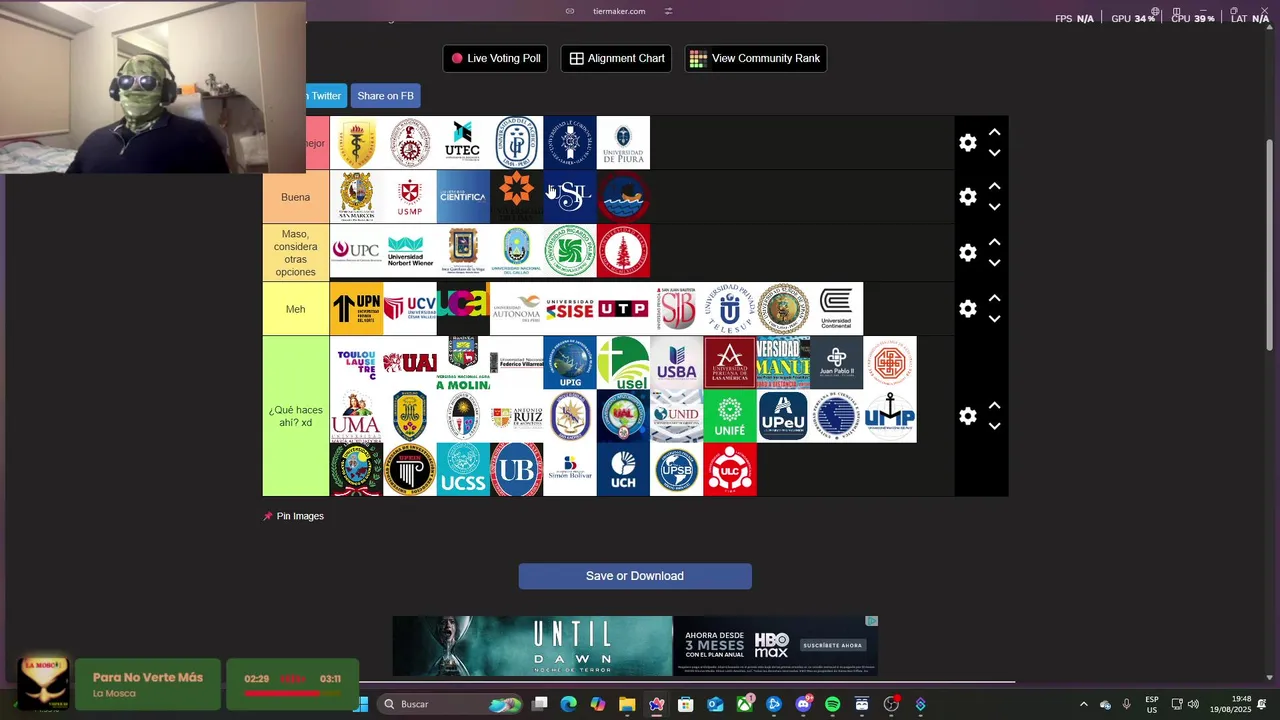Select the Universidad Norbert Wiener logo
The height and width of the screenshot is (720, 1280).
point(410,251)
